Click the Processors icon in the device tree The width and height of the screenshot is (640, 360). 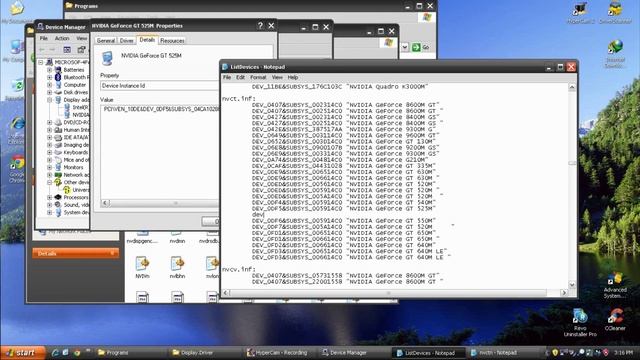(x=58, y=197)
